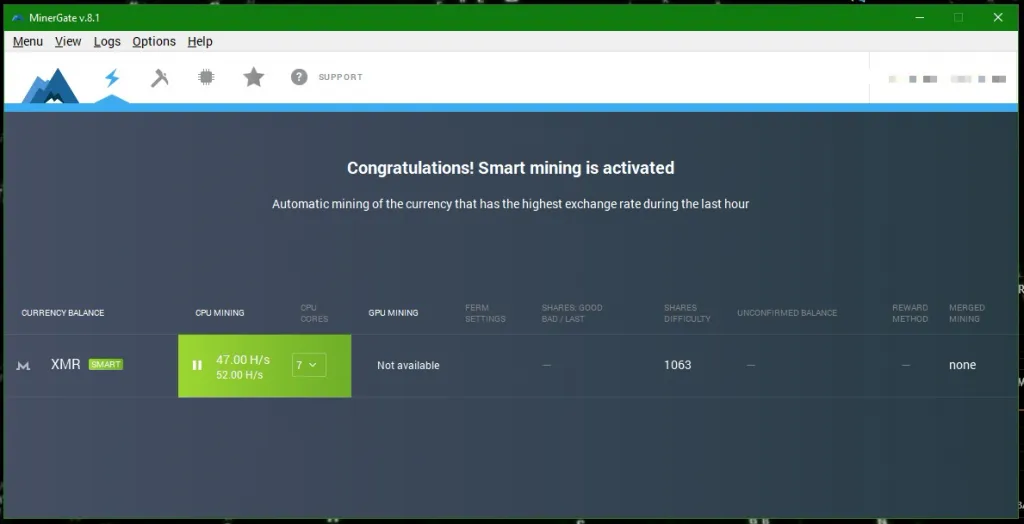Click the MinerGate mountain logo
The width and height of the screenshot is (1024, 524).
tap(50, 86)
